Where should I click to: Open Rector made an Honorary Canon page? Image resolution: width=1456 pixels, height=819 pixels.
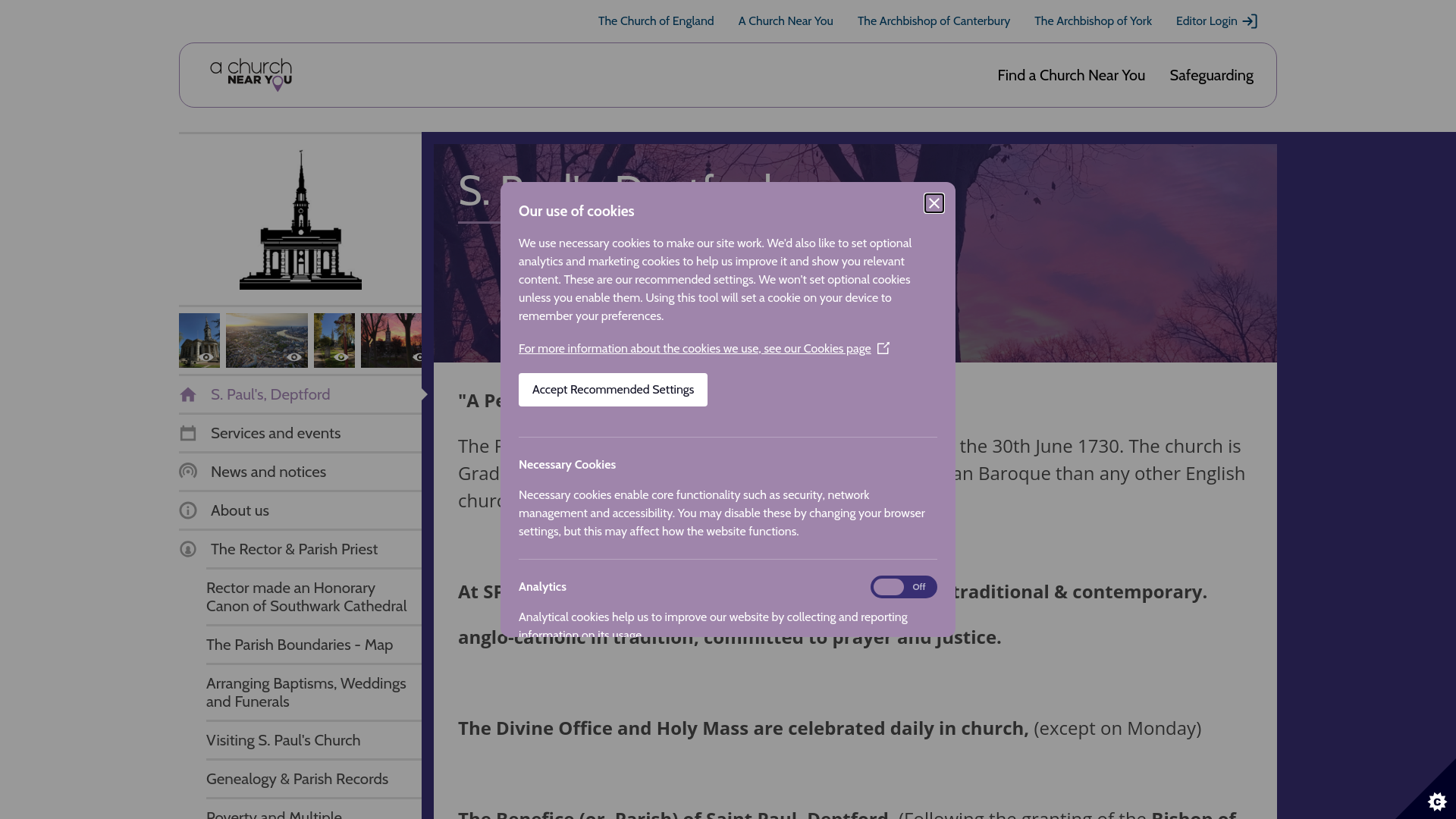[x=314, y=597]
